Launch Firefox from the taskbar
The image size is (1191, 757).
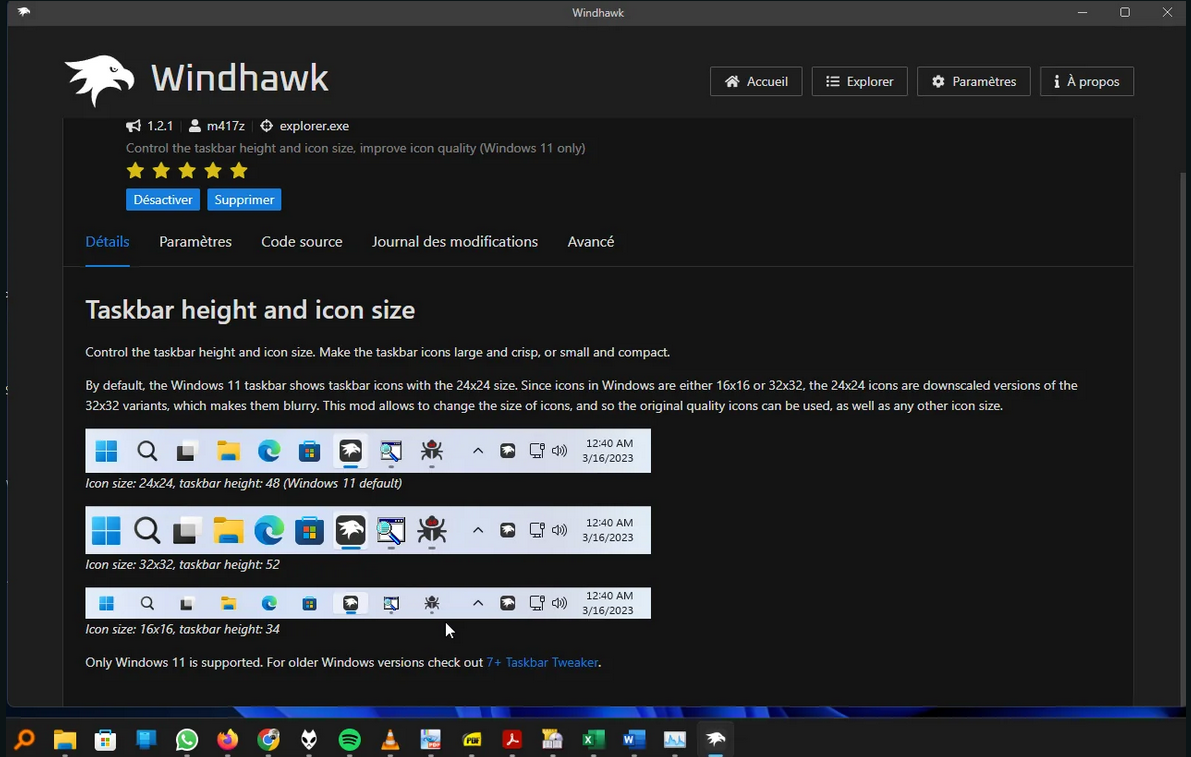(x=227, y=739)
